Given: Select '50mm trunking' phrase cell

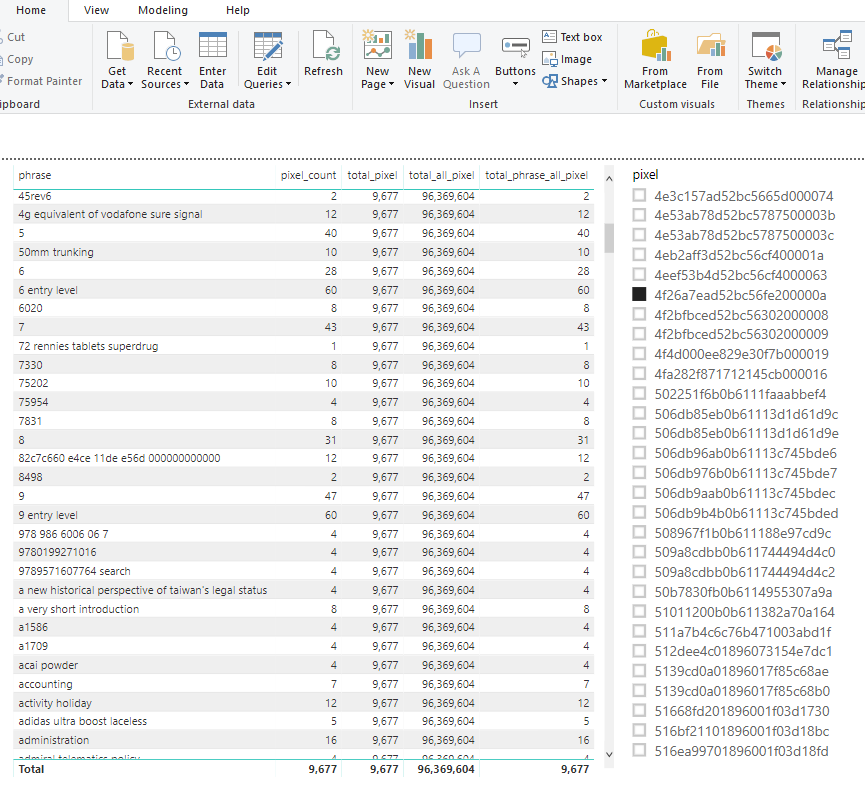Looking at the screenshot, I should coord(56,253).
